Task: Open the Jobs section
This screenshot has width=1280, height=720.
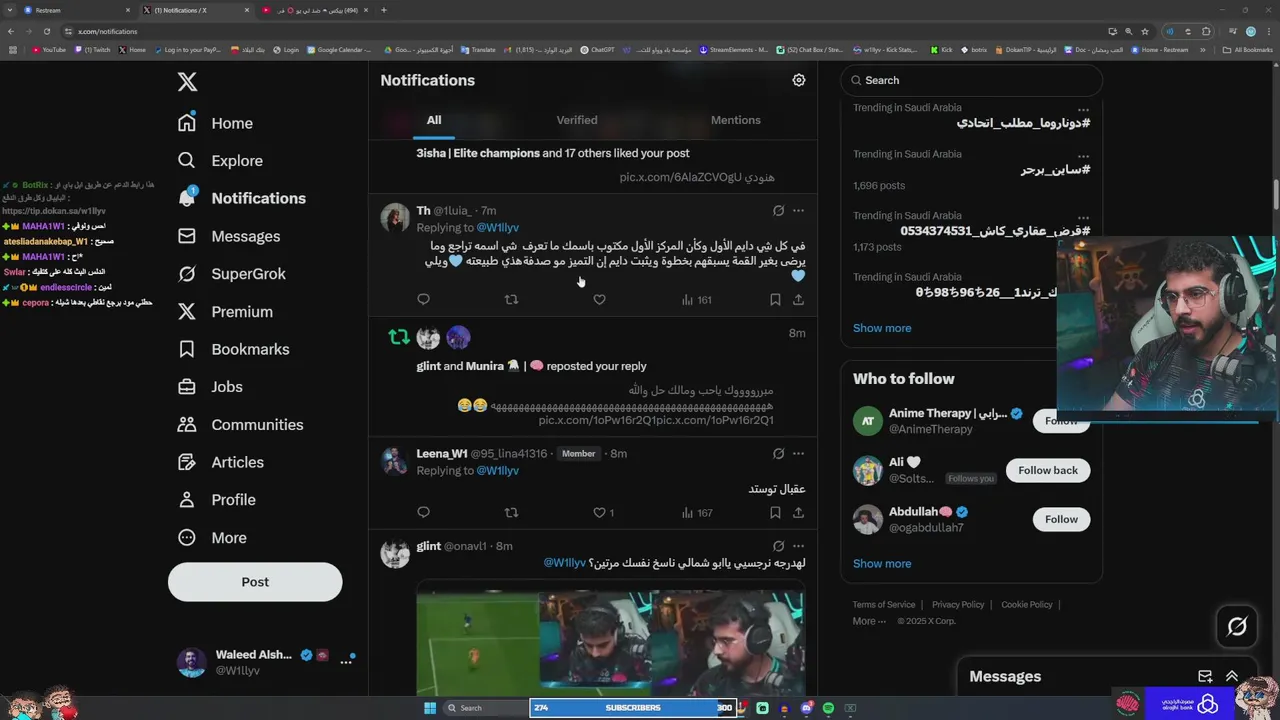Action: click(210, 387)
